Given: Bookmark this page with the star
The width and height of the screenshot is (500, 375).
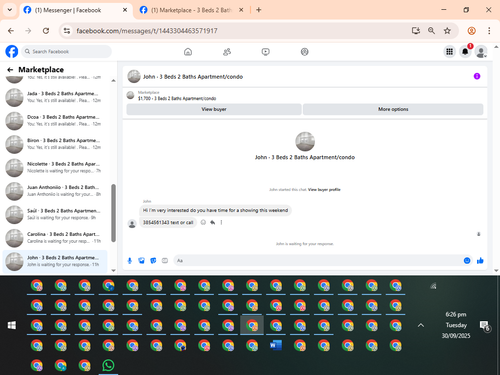Looking at the screenshot, I should 447,31.
